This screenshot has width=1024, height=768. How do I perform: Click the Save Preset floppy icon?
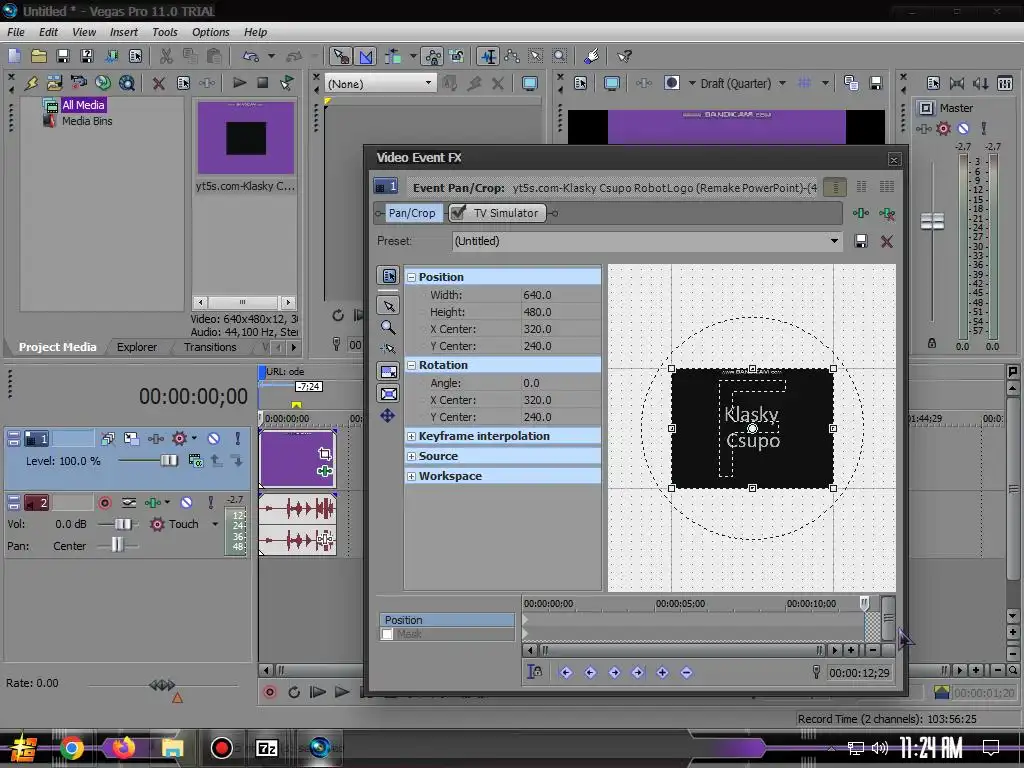861,241
